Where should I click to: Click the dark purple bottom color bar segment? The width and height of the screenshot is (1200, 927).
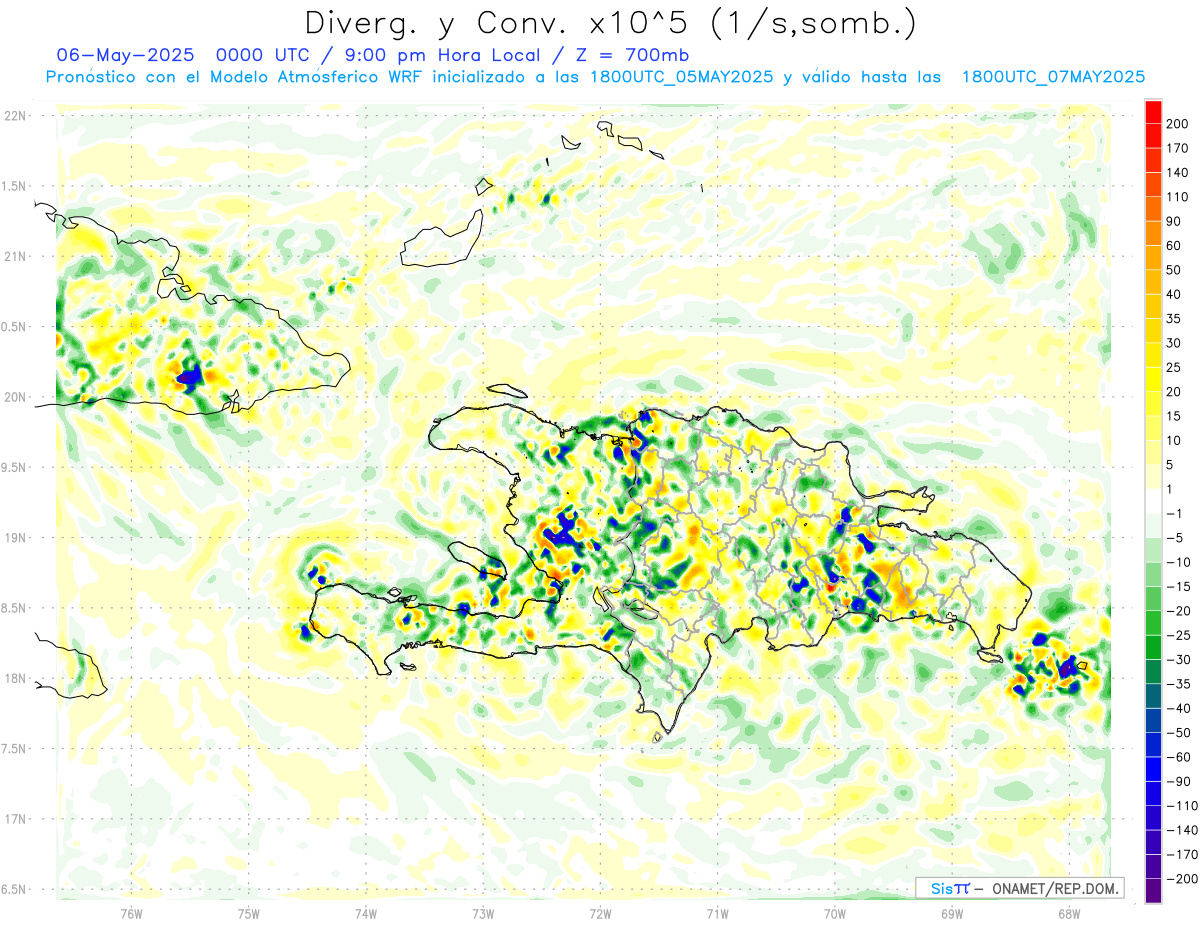coord(1153,891)
